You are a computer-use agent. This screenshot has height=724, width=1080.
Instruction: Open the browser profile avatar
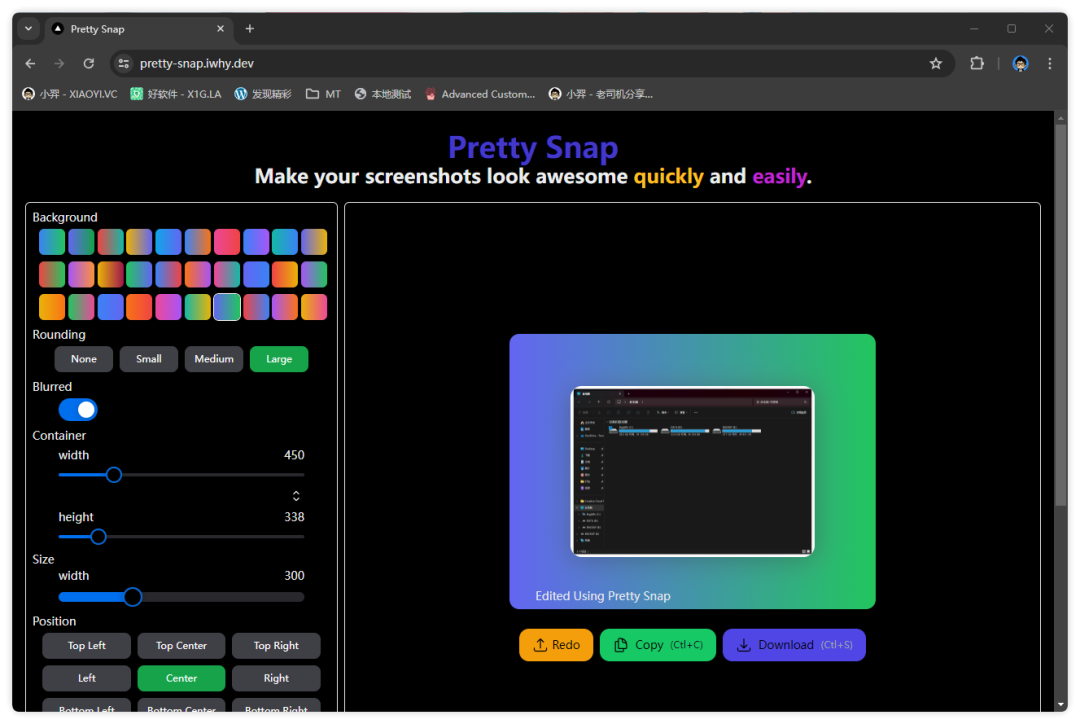[x=1020, y=63]
